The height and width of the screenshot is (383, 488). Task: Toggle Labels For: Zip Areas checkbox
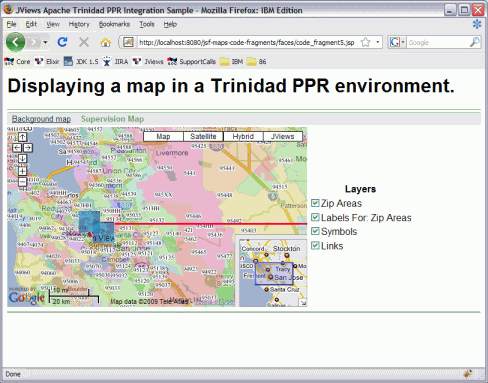(315, 217)
